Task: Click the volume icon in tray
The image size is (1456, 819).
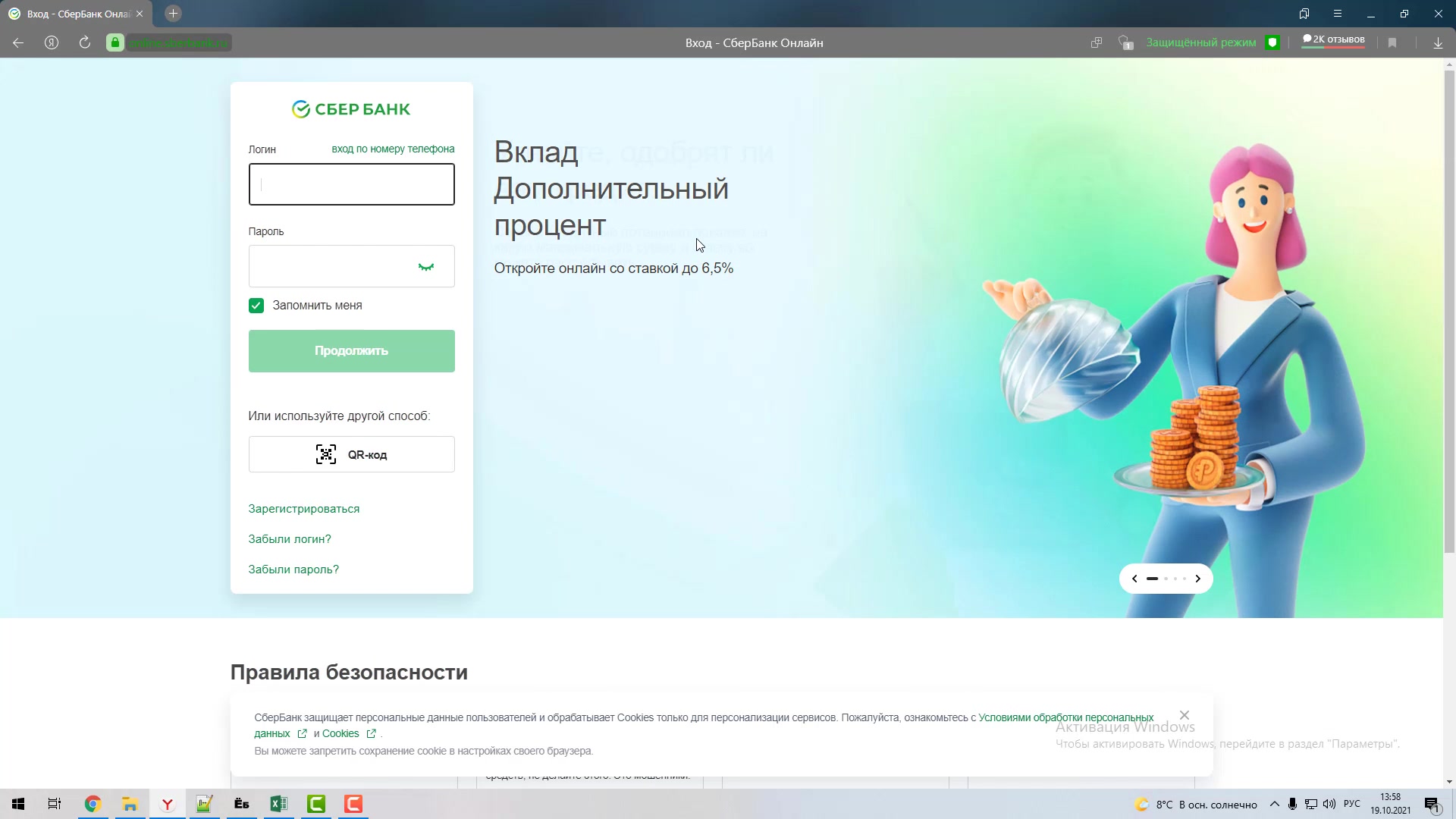Action: [x=1329, y=804]
